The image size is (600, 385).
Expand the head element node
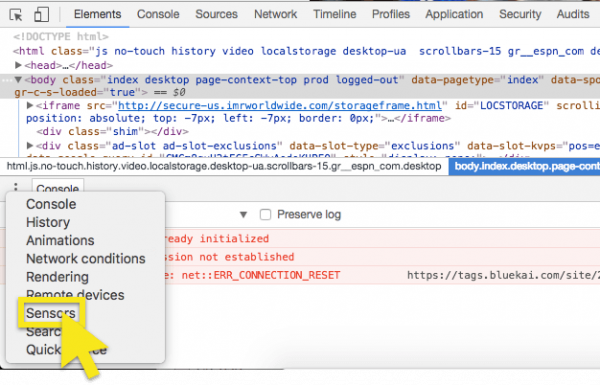18,65
